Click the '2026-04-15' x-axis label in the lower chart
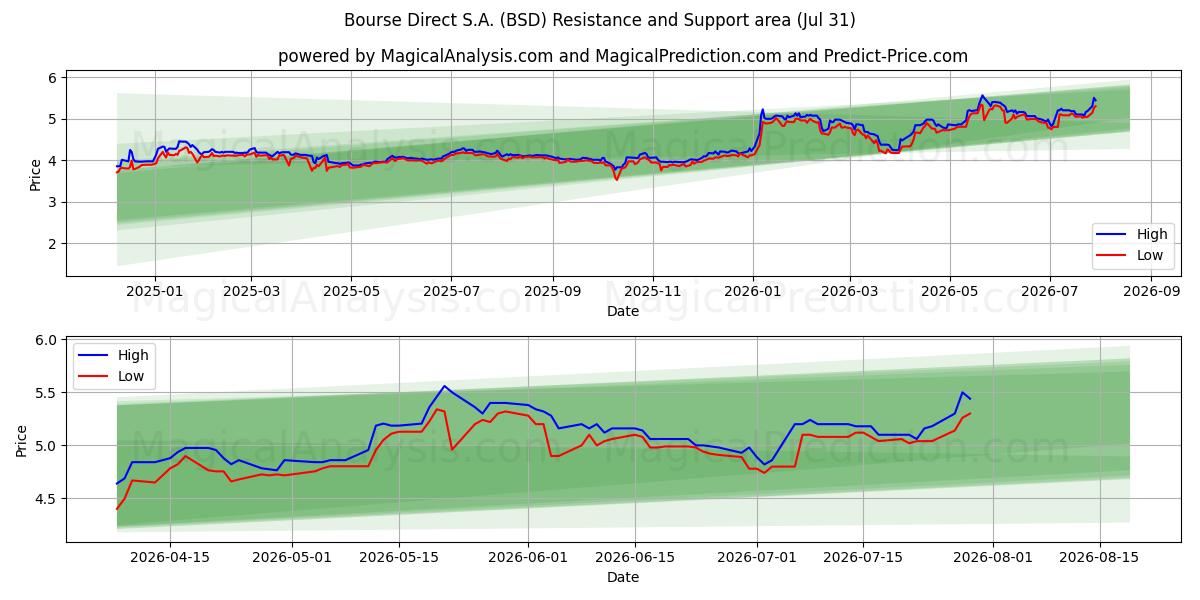The height and width of the screenshot is (600, 1200). coord(169,557)
